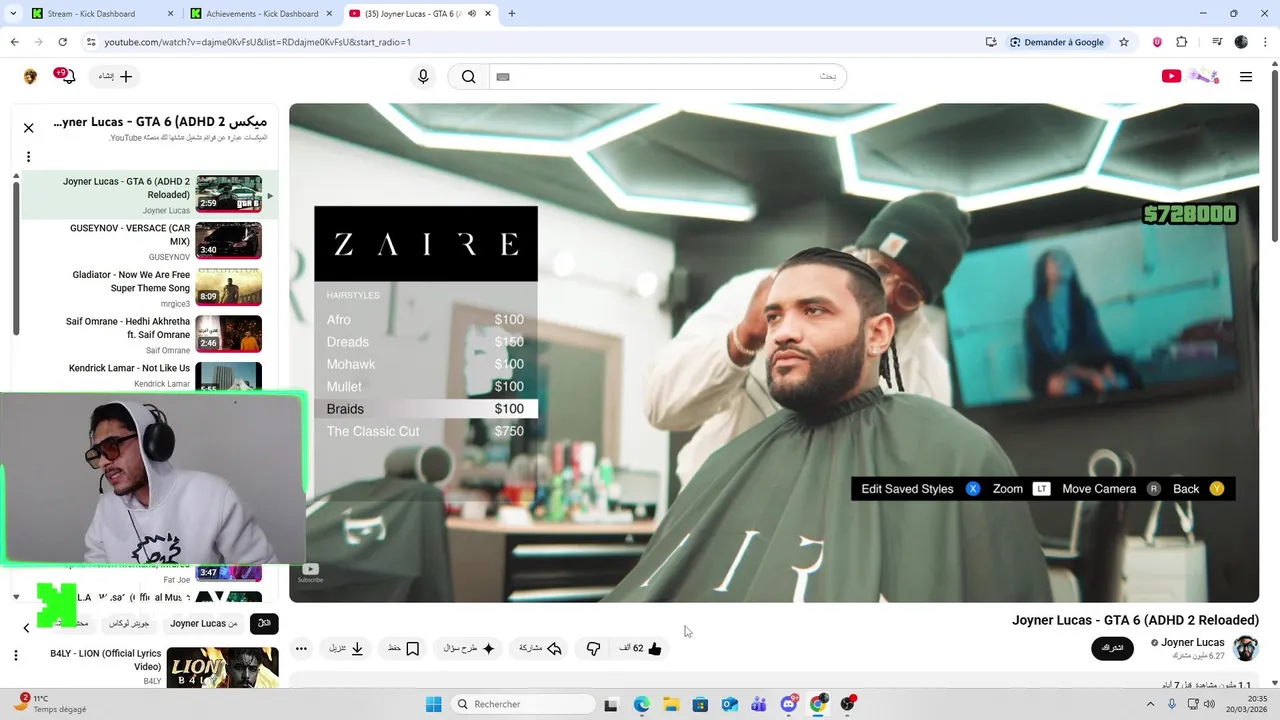Open Windows Start menu
This screenshot has width=1280, height=720.
[433, 704]
